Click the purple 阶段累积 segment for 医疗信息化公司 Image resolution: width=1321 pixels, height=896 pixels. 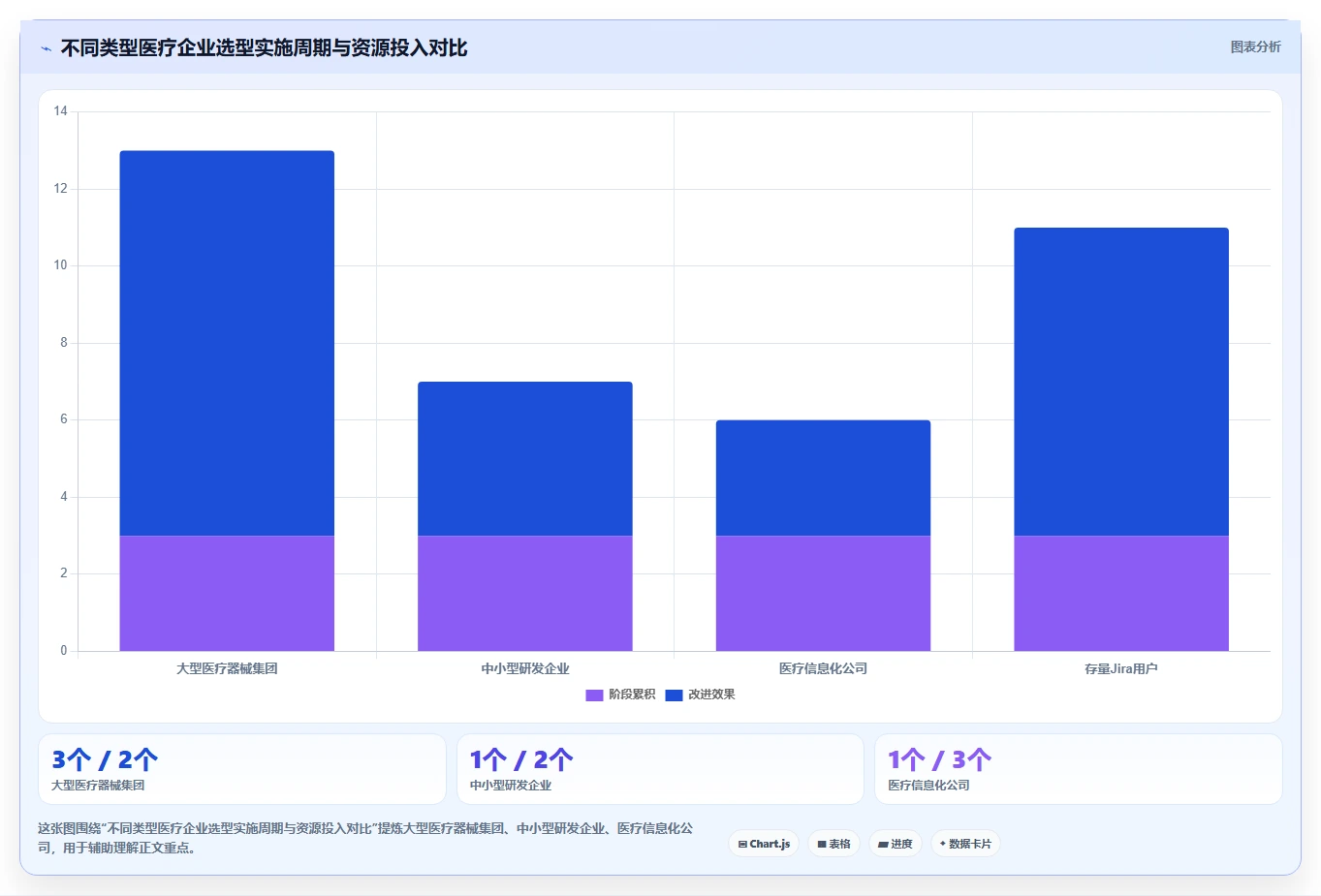point(823,593)
